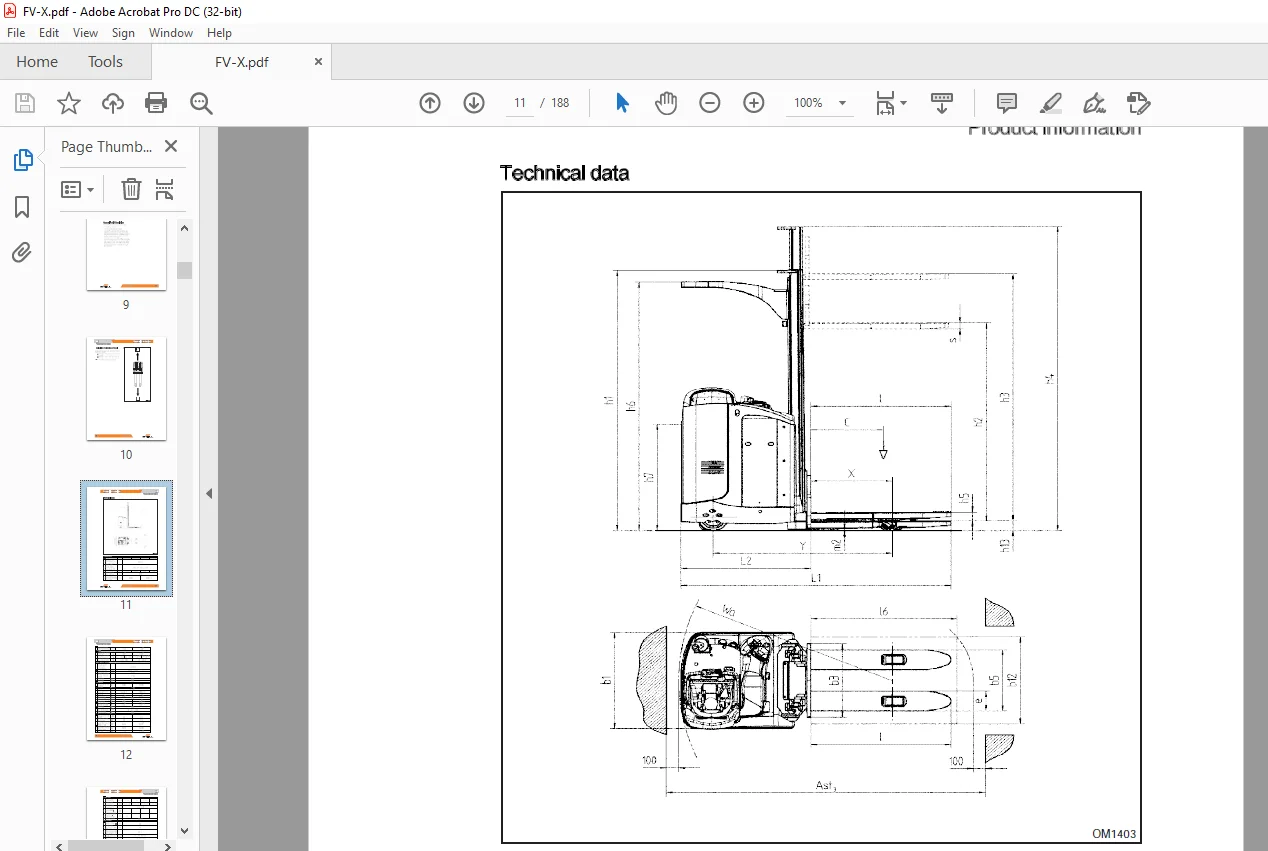Click the page number field
This screenshot has height=851, width=1268.
[520, 103]
